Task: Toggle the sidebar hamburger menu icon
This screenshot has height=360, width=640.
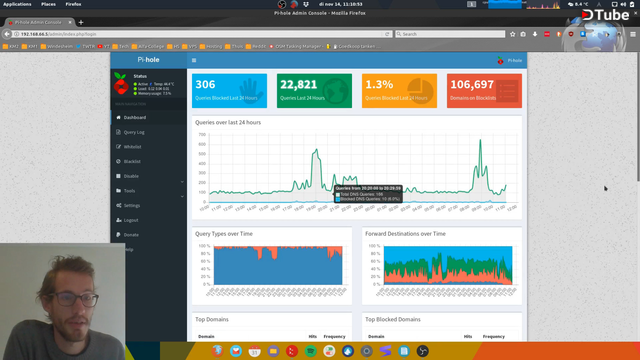Action: point(194,60)
